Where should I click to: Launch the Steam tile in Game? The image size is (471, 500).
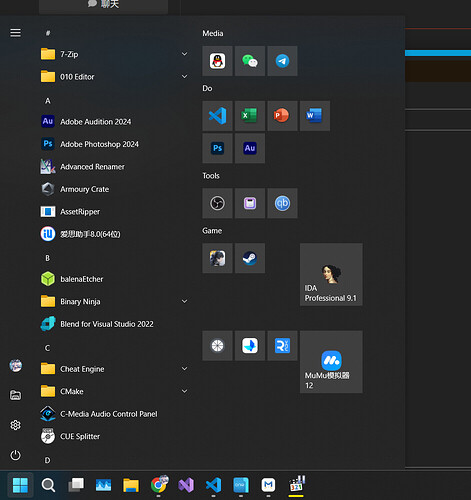pyautogui.click(x=250, y=258)
